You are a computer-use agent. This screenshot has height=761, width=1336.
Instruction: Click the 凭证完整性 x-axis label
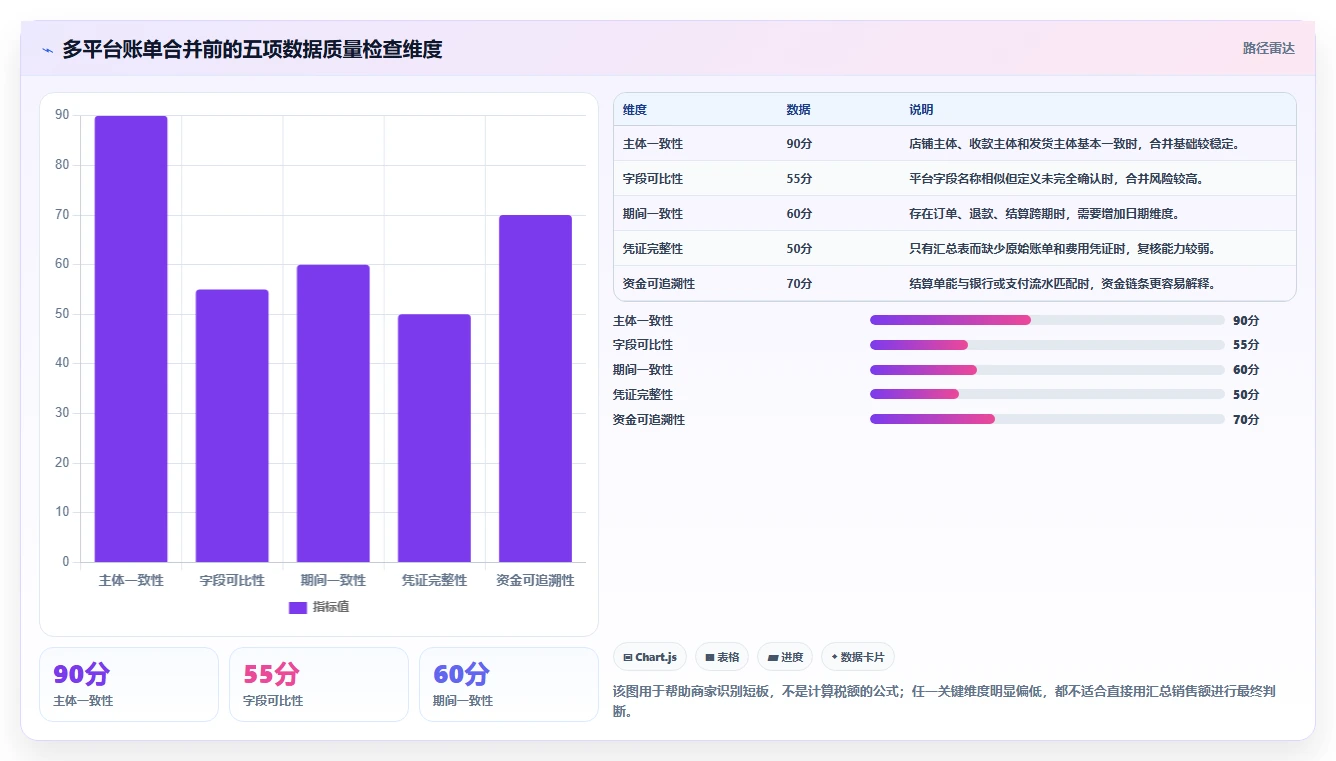pos(434,580)
